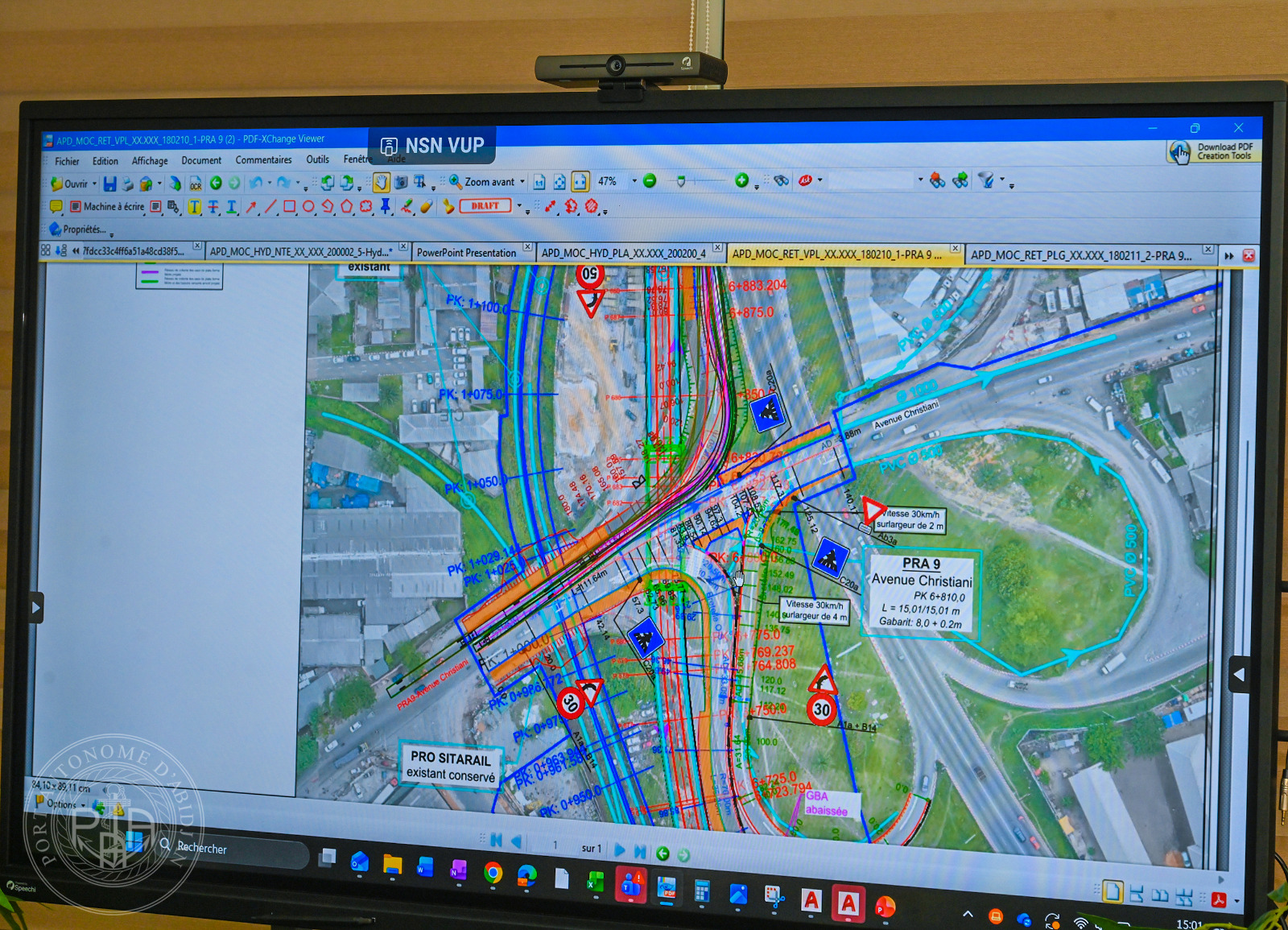Toggle the Fit Width view mode

coord(580,182)
